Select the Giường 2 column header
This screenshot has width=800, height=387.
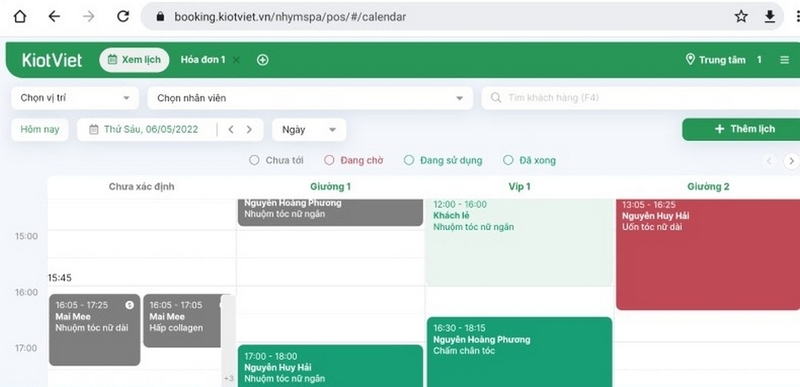(x=708, y=187)
